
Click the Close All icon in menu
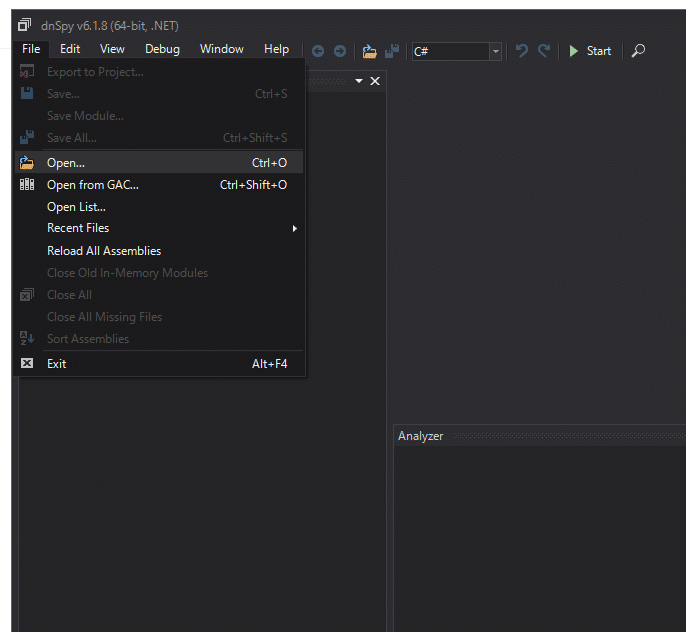27,295
